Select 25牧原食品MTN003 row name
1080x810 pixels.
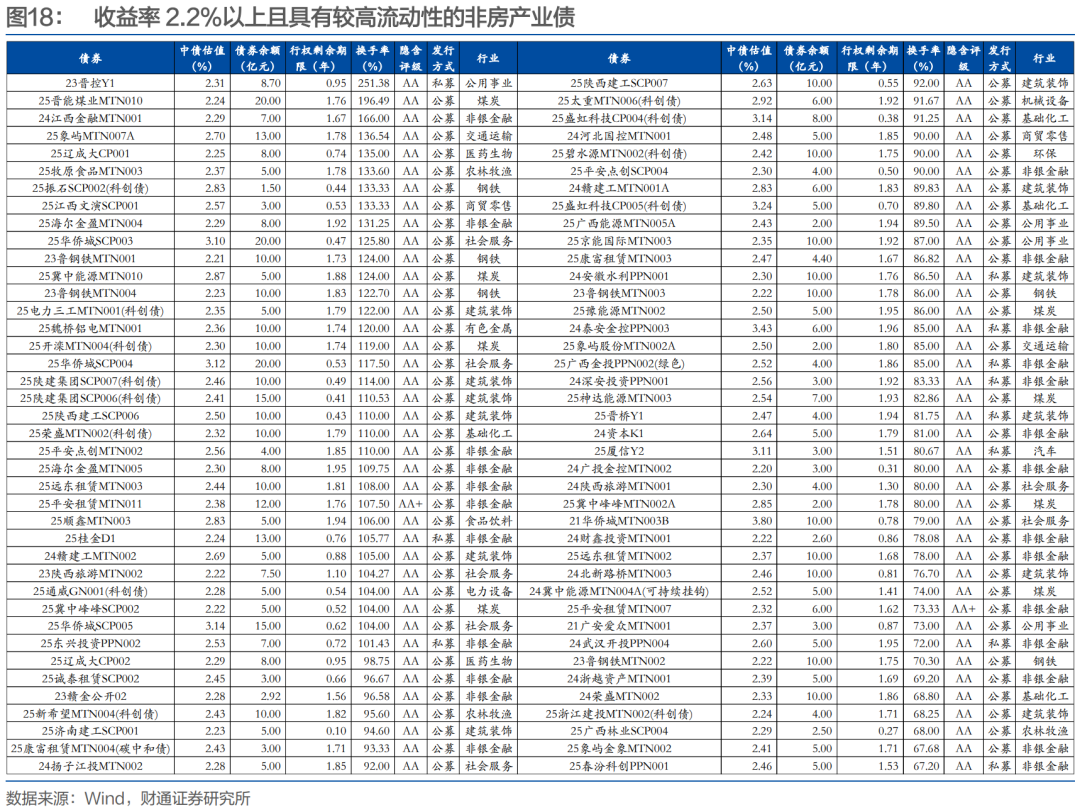[90, 171]
